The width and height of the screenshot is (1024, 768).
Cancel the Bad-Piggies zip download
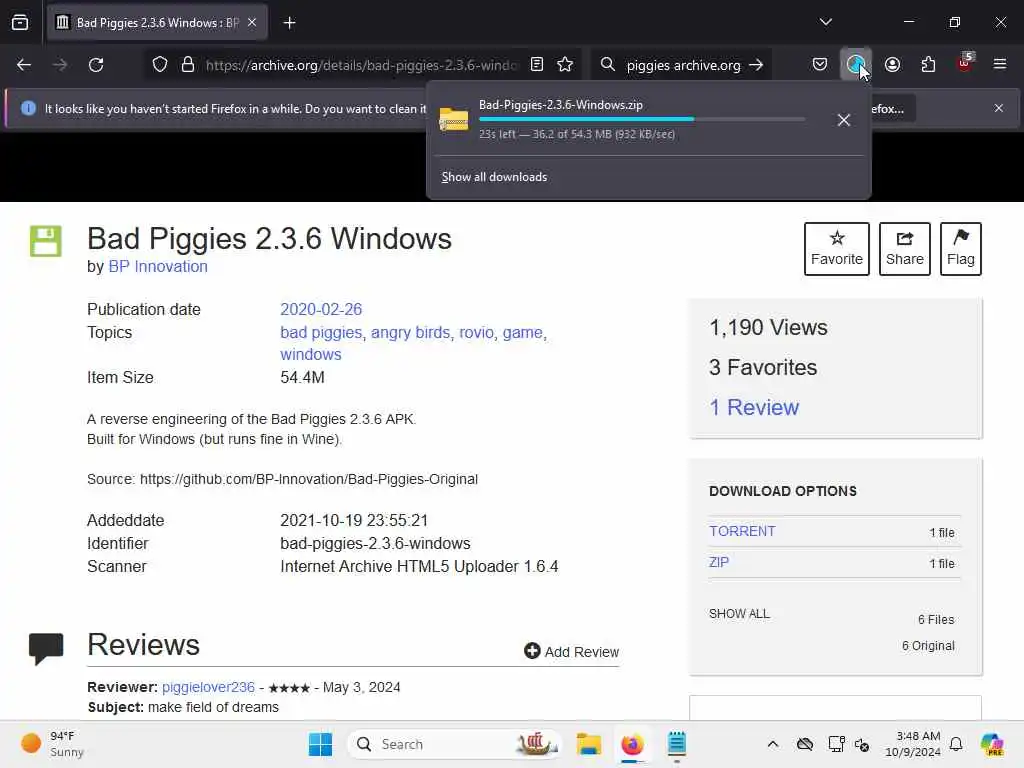tap(844, 120)
